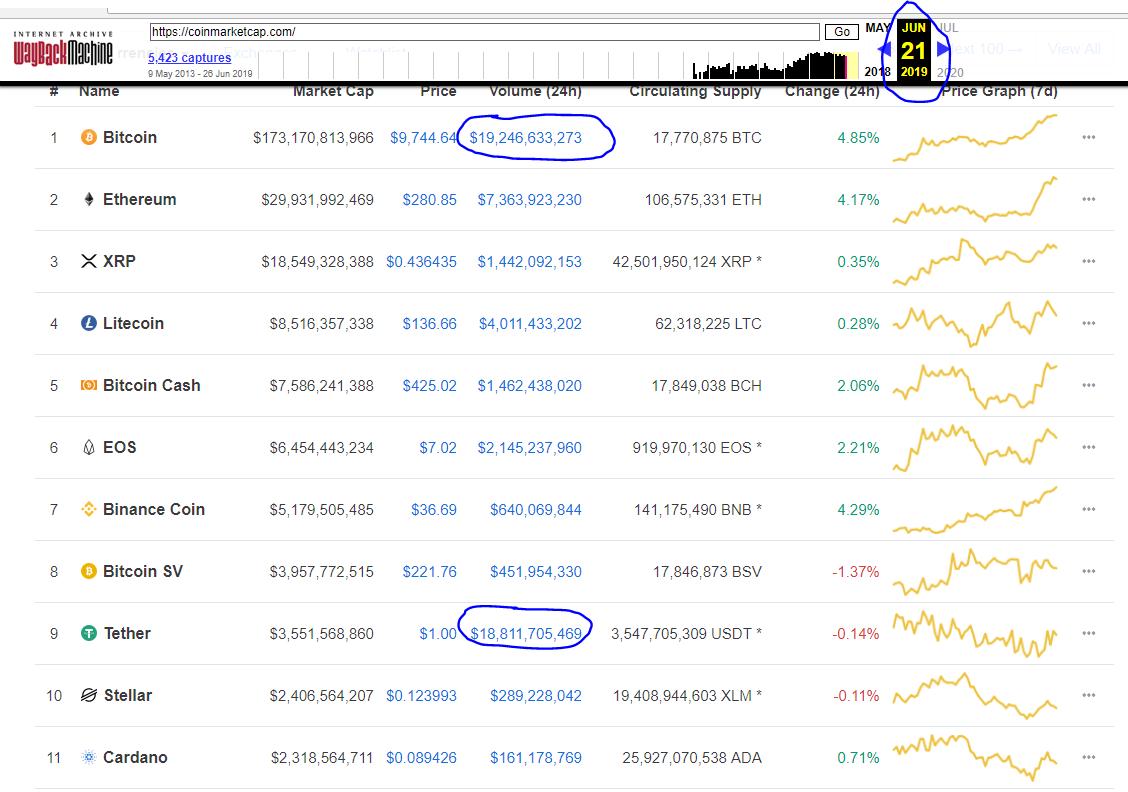The height and width of the screenshot is (792, 1128).
Task: Click the Litecoin logo icon
Action: coord(88,323)
